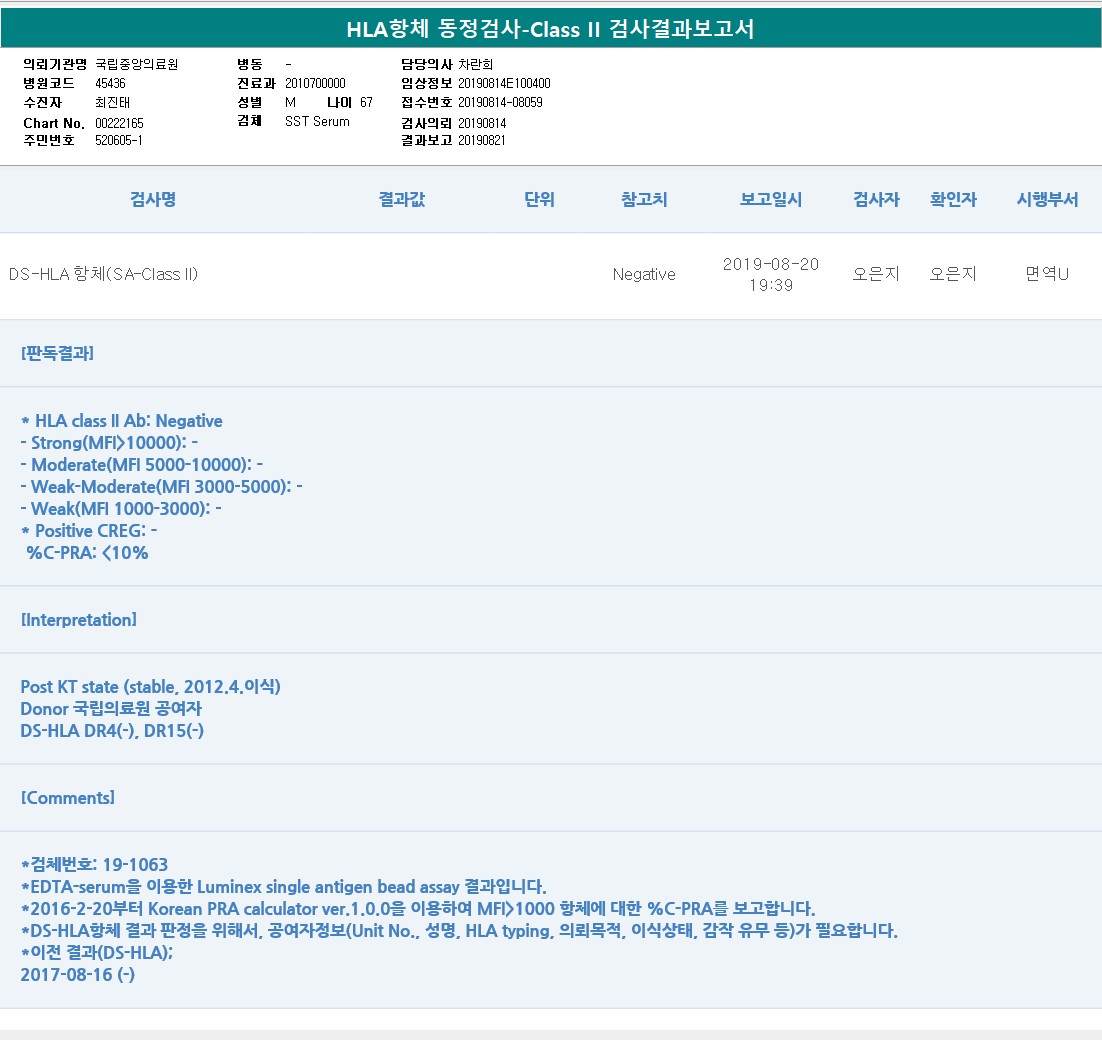Image resolution: width=1102 pixels, height=1040 pixels.
Task: Click the department cell '면역U'
Action: [x=1047, y=274]
